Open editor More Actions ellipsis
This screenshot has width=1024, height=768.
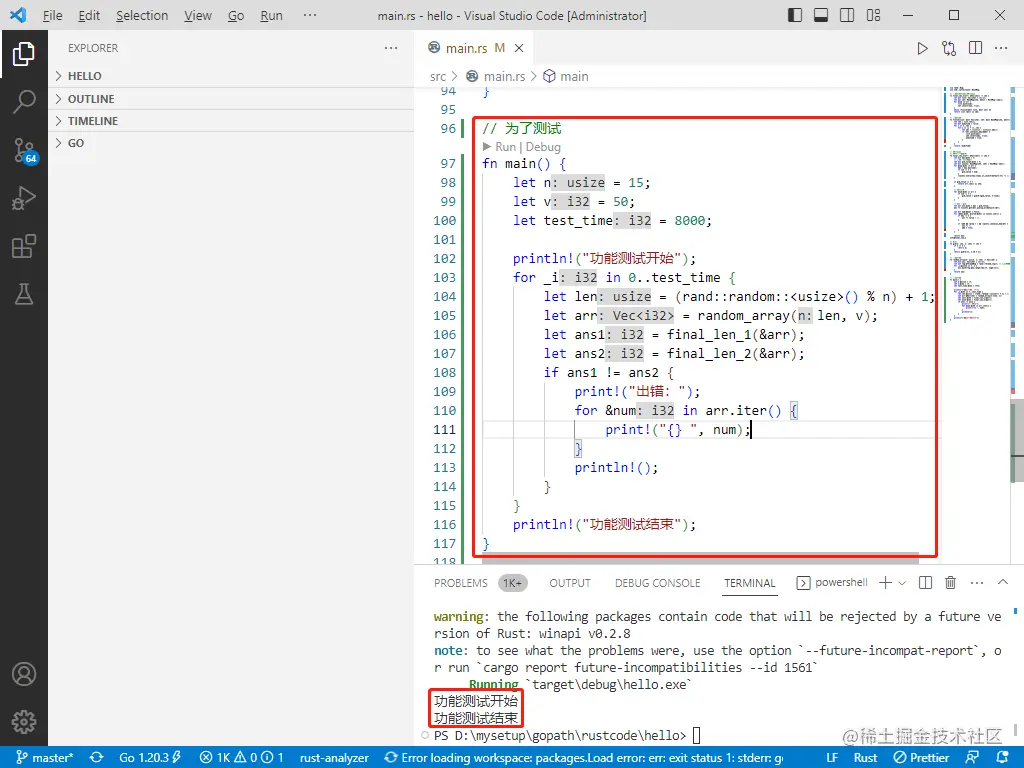1001,48
